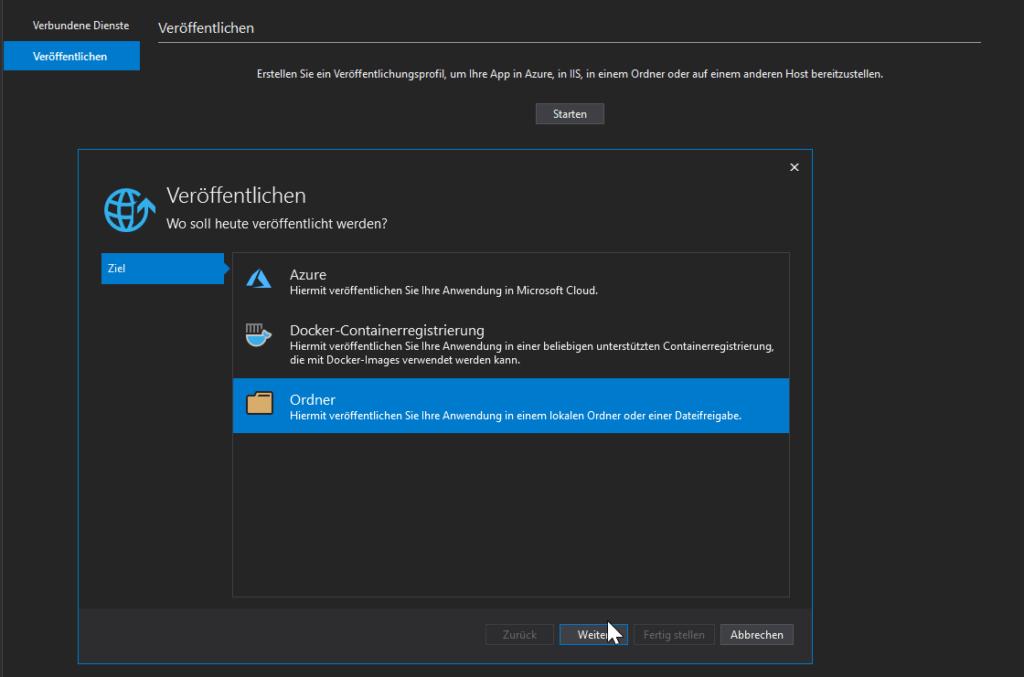This screenshot has width=1024, height=677.
Task: Close the Veröffentlichen dialog
Action: click(794, 167)
